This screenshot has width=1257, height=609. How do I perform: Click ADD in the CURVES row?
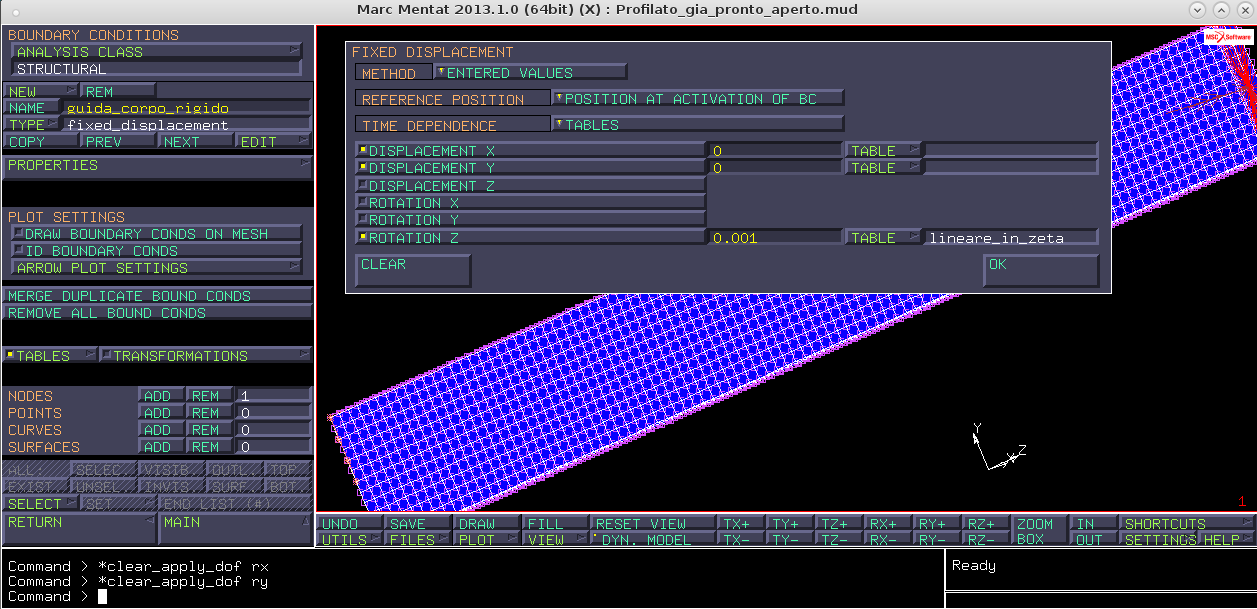point(160,430)
